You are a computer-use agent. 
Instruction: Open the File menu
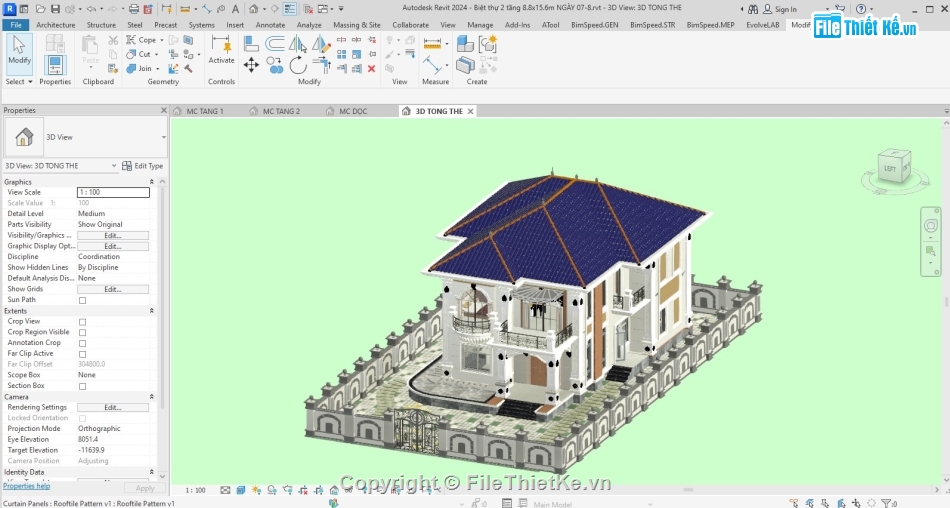click(x=16, y=25)
